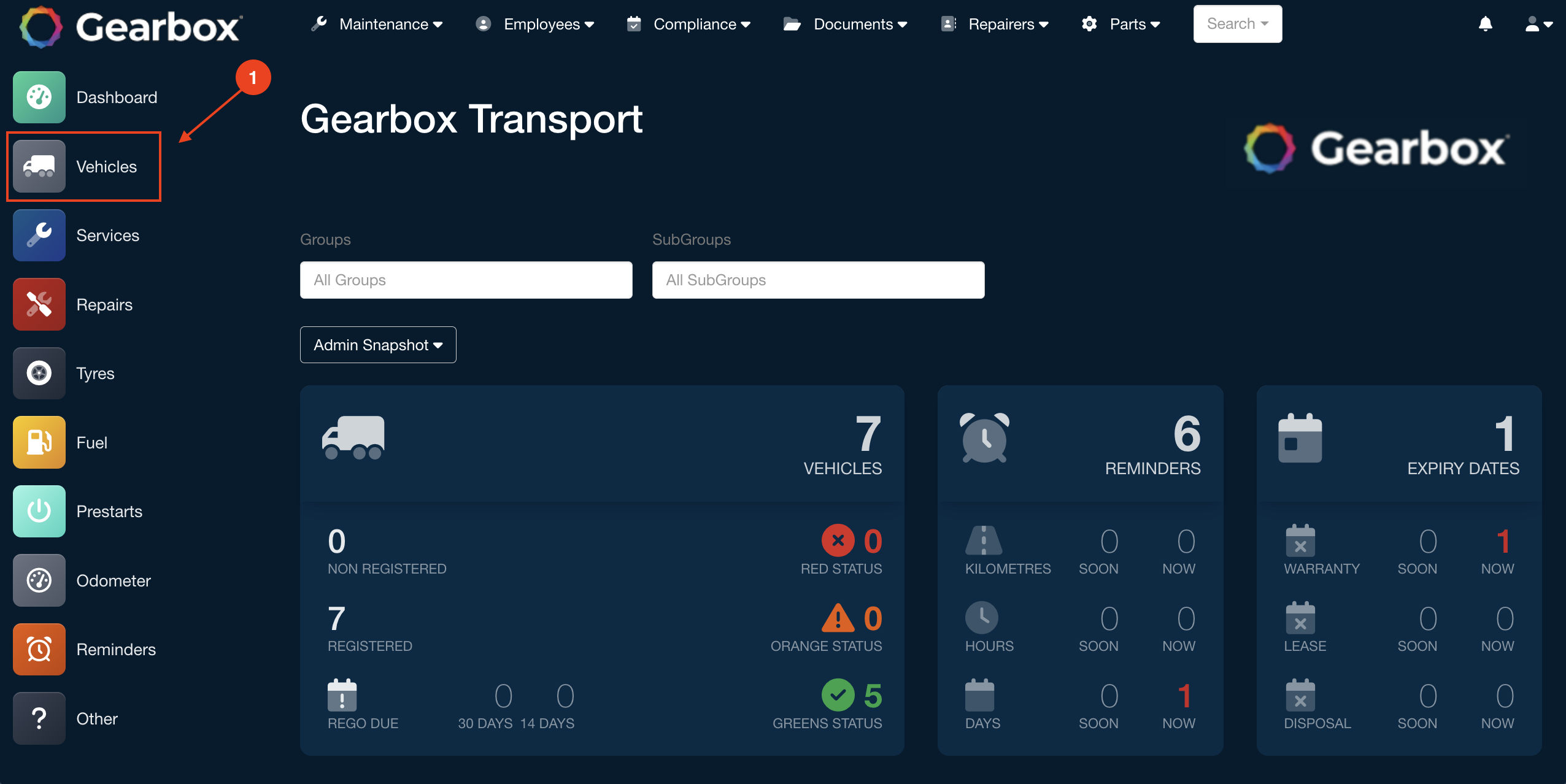Open the Prestarts power icon
This screenshot has width=1566, height=784.
pos(39,511)
